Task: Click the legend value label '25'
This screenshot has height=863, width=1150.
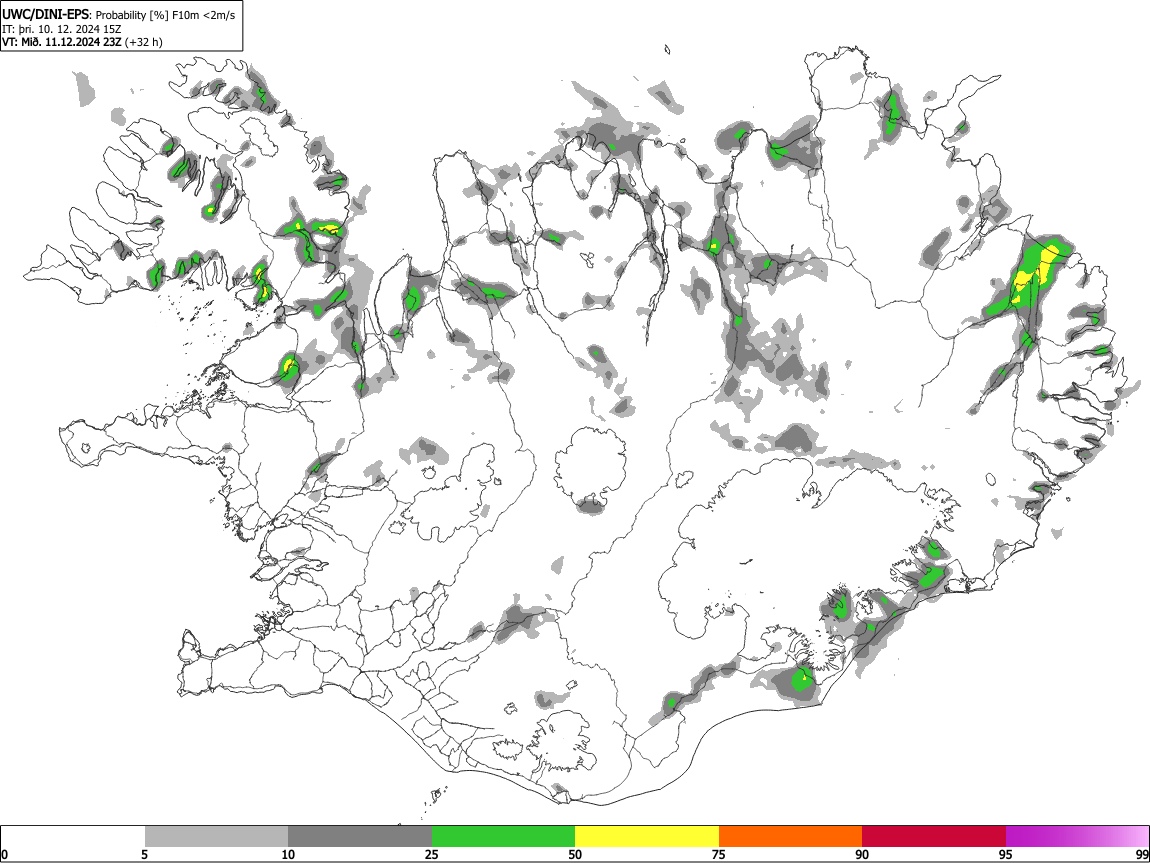Action: [432, 854]
